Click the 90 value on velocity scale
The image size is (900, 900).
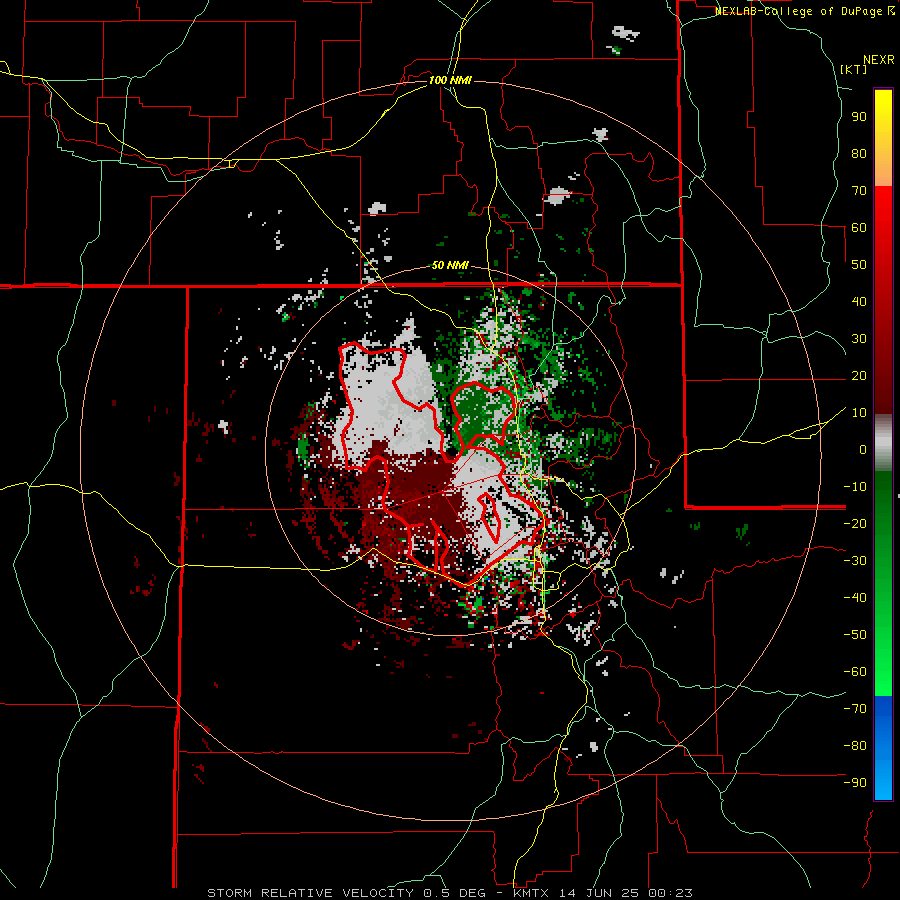[x=859, y=117]
